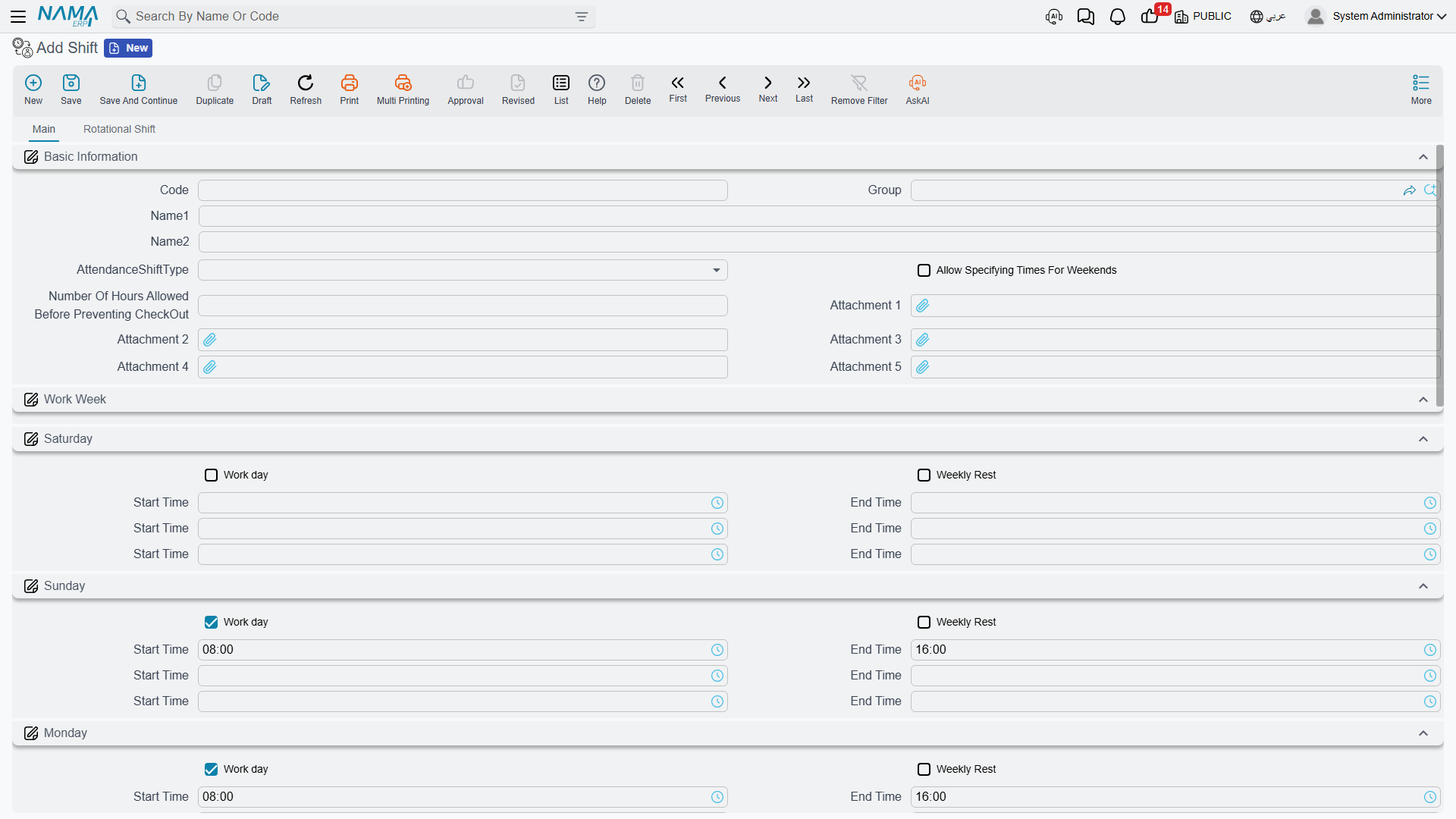Click the Attachment 2 paperclip icon
Screen dimensions: 1456x819
(x=210, y=340)
